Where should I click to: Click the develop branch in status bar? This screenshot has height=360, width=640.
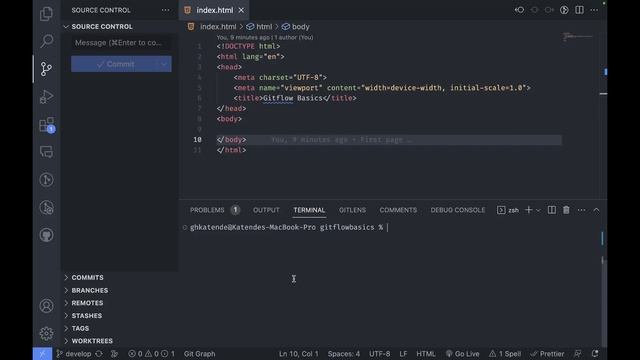tap(74, 354)
